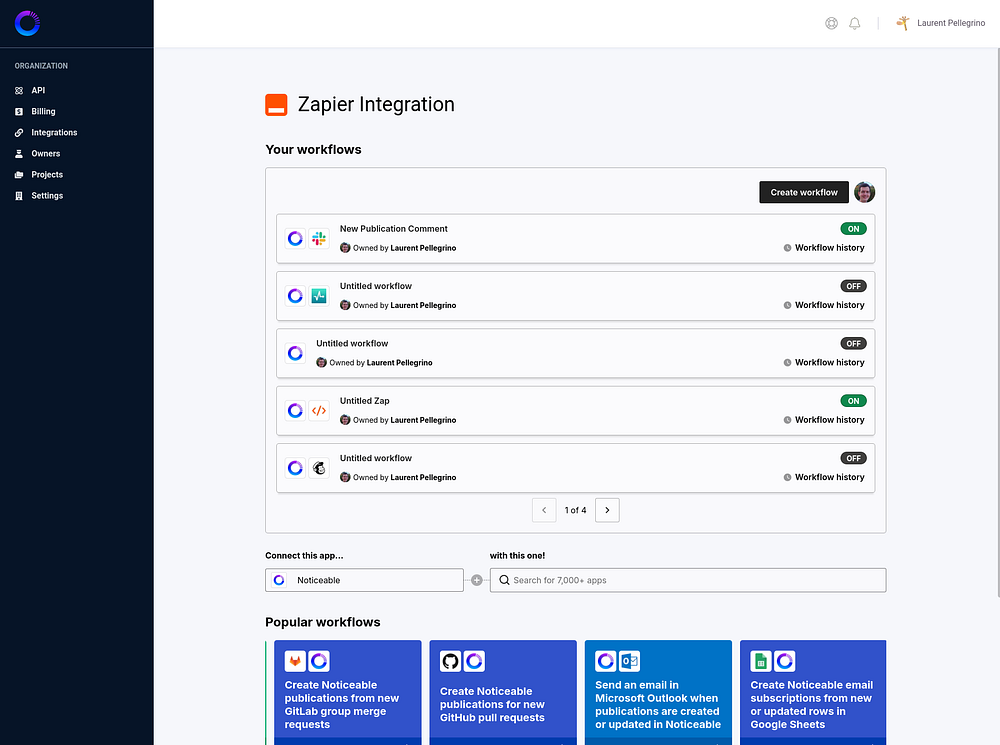Image resolution: width=1000 pixels, height=745 pixels.
Task: Click the GitHub icon on popular workflow card
Action: click(x=450, y=661)
